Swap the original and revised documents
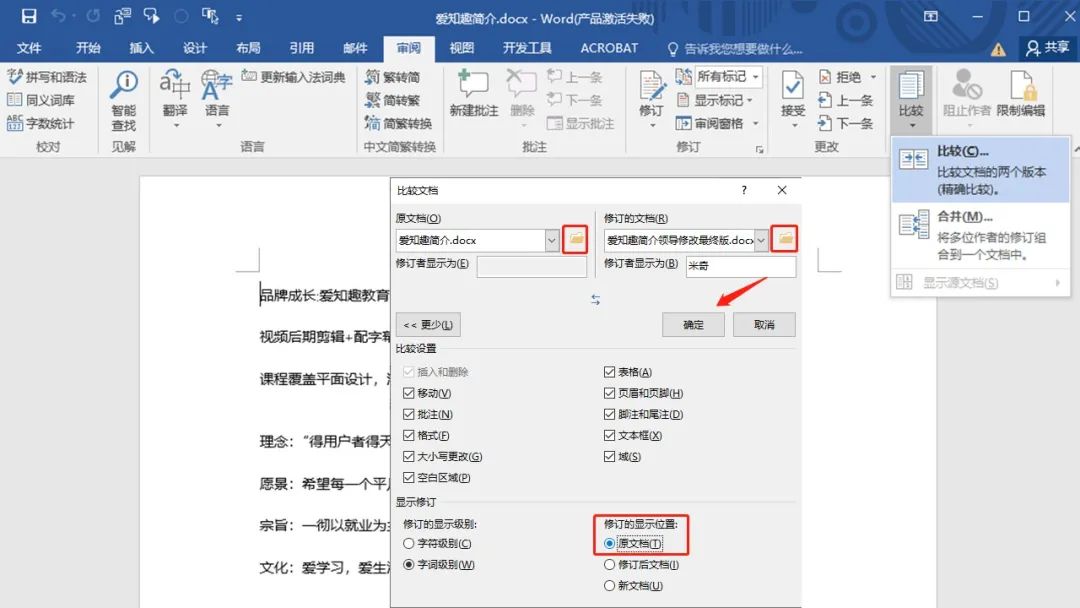Screen dimensions: 1080x608 coord(595,300)
